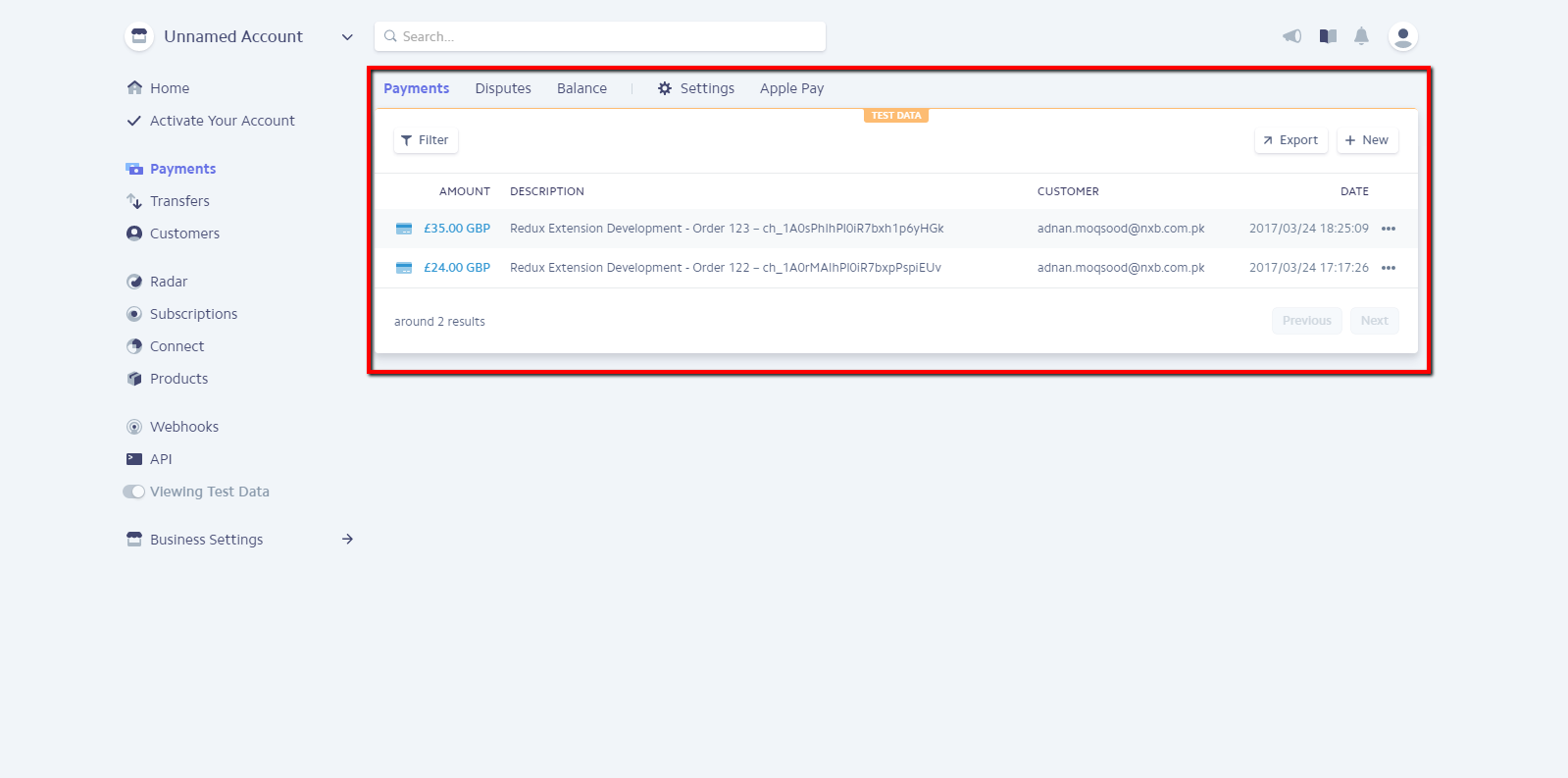Open Activate Your Account link

pyautogui.click(x=223, y=121)
